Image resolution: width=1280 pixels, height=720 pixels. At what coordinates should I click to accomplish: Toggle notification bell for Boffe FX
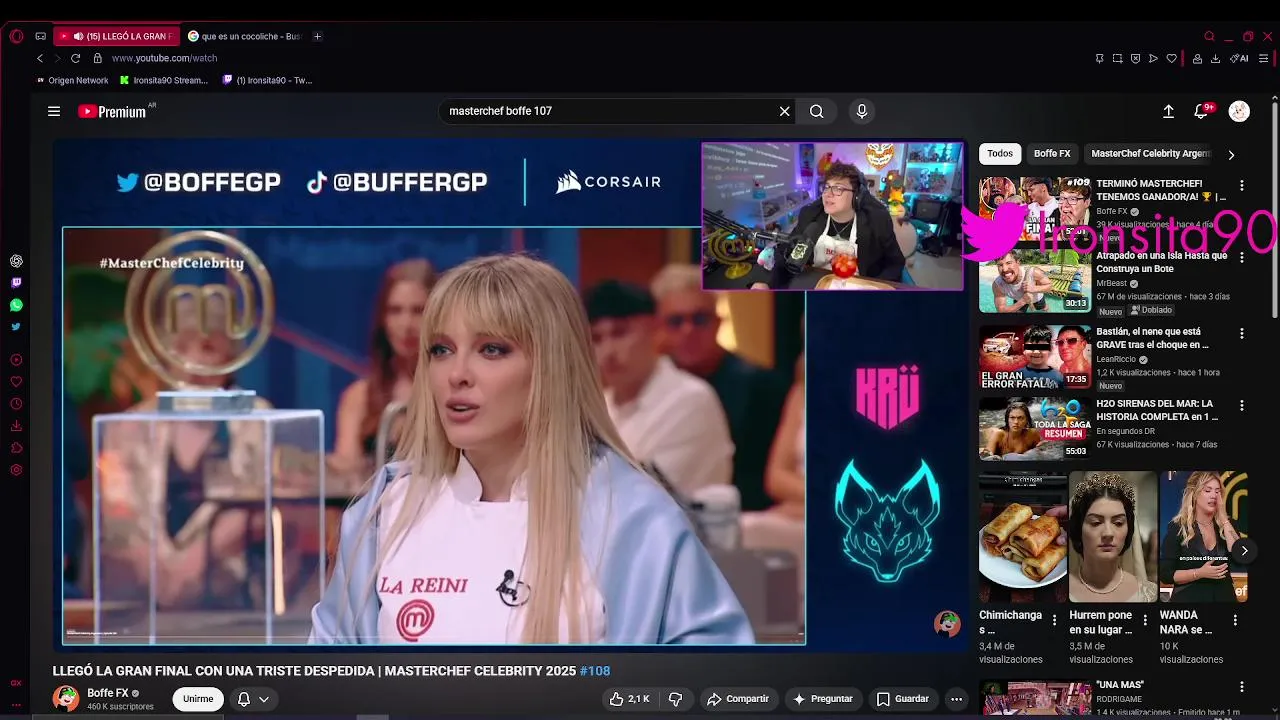pos(243,699)
